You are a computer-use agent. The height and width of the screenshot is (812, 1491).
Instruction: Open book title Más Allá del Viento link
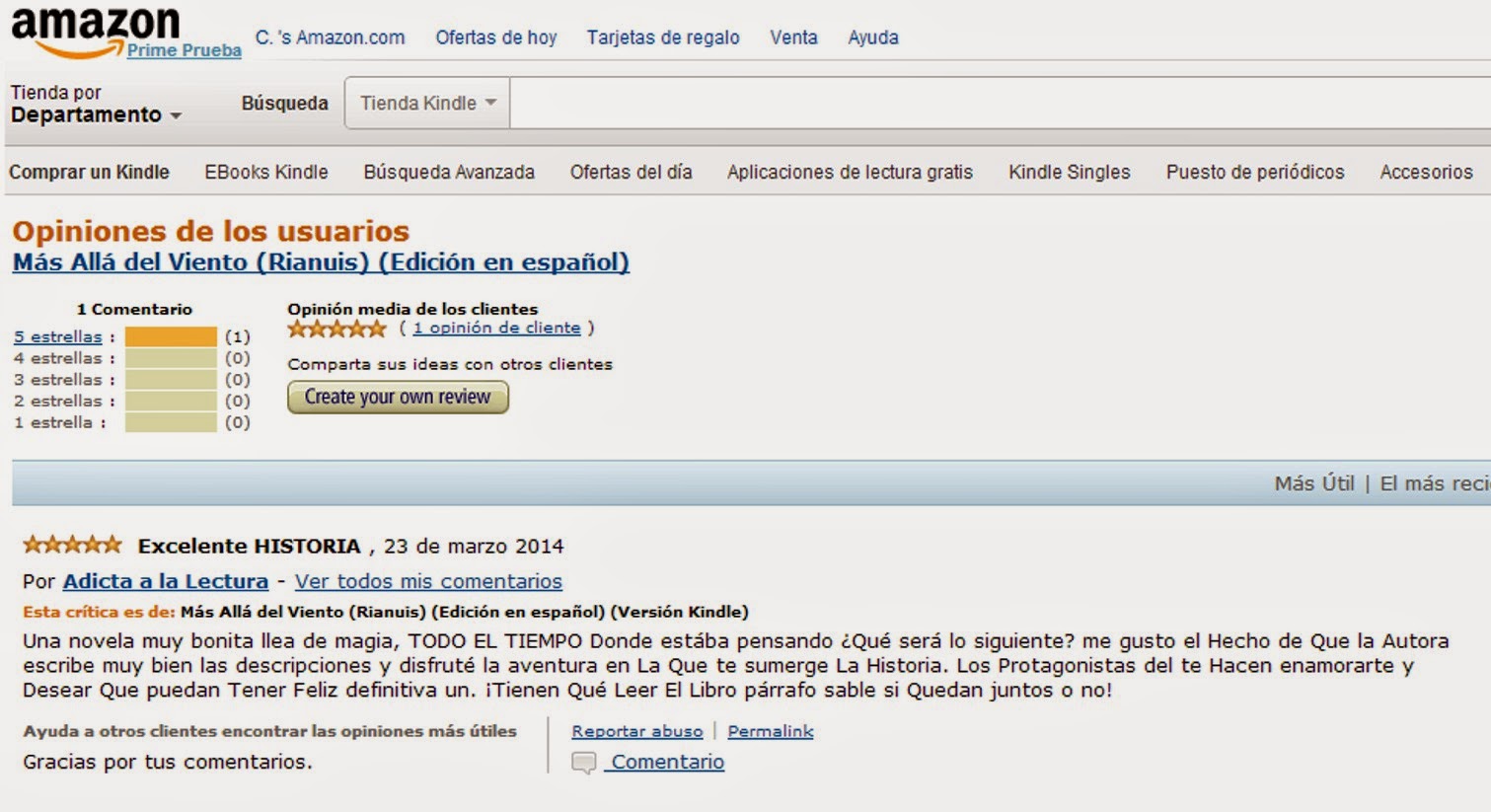(x=321, y=262)
